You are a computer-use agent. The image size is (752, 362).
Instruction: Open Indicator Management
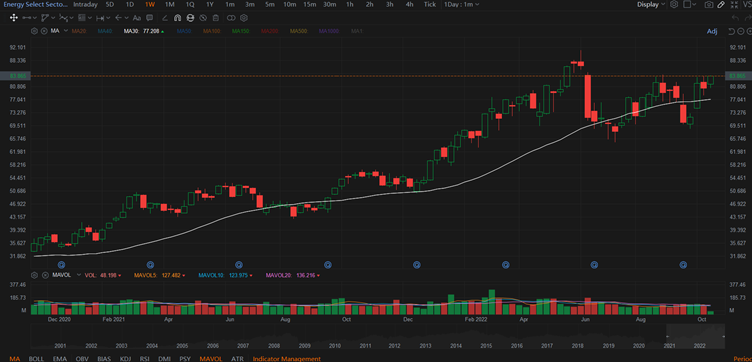pyautogui.click(x=287, y=359)
